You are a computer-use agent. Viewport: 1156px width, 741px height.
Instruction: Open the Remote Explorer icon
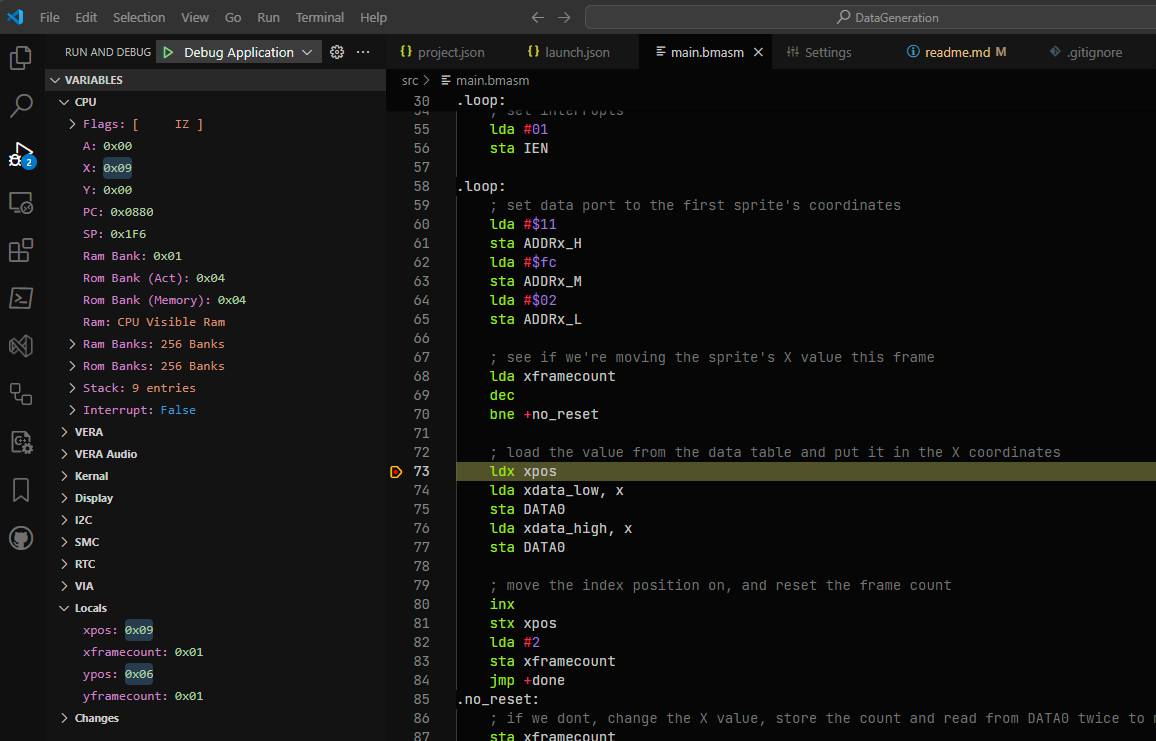(21, 203)
